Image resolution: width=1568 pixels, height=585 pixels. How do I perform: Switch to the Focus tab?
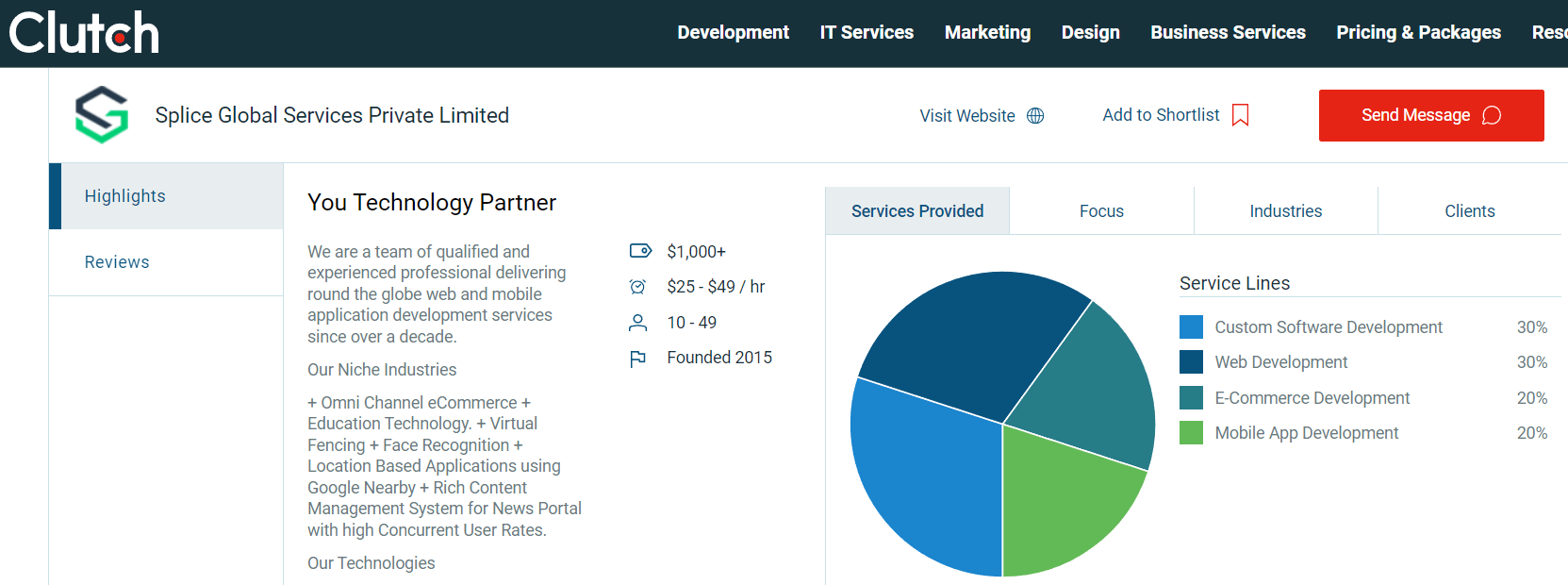pyautogui.click(x=1101, y=211)
